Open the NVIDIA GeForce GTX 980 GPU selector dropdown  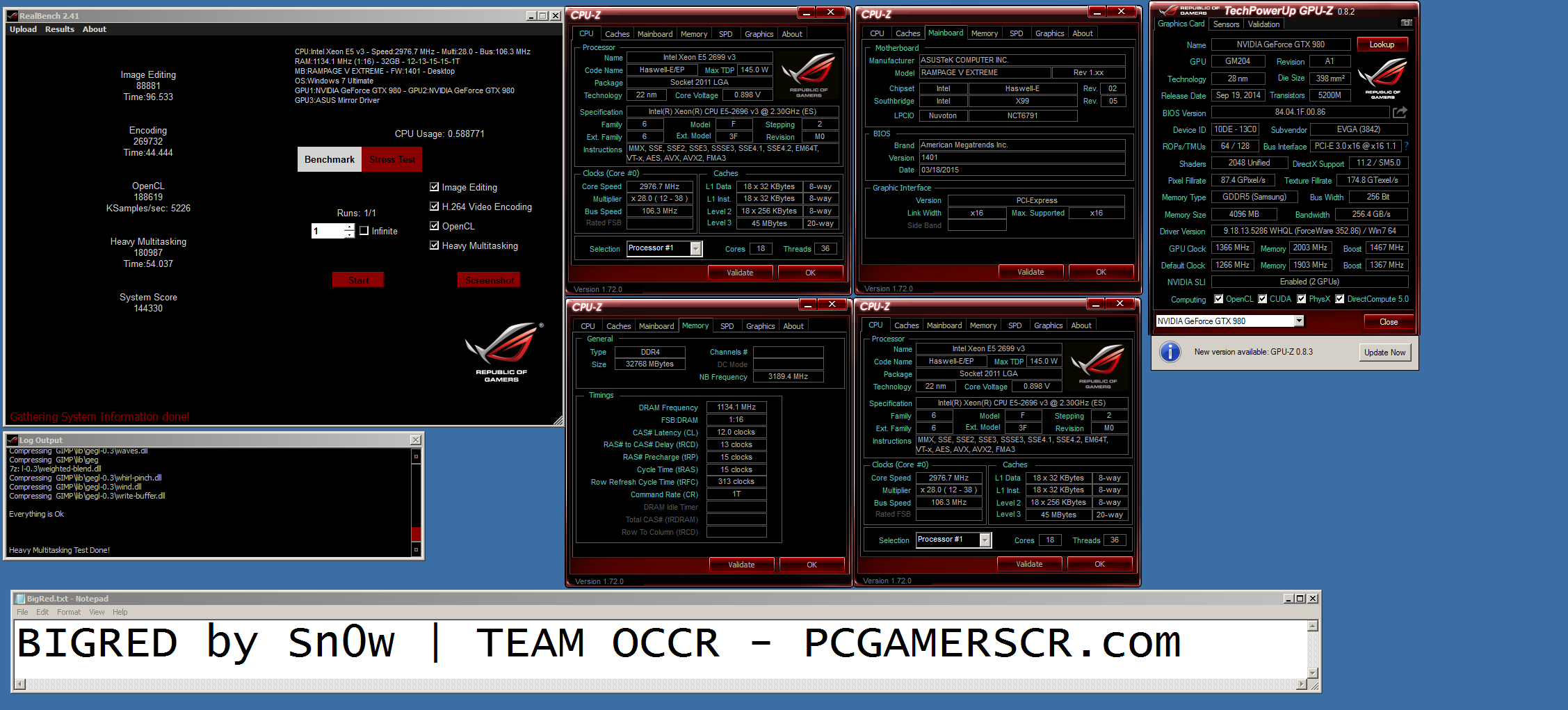1298,321
